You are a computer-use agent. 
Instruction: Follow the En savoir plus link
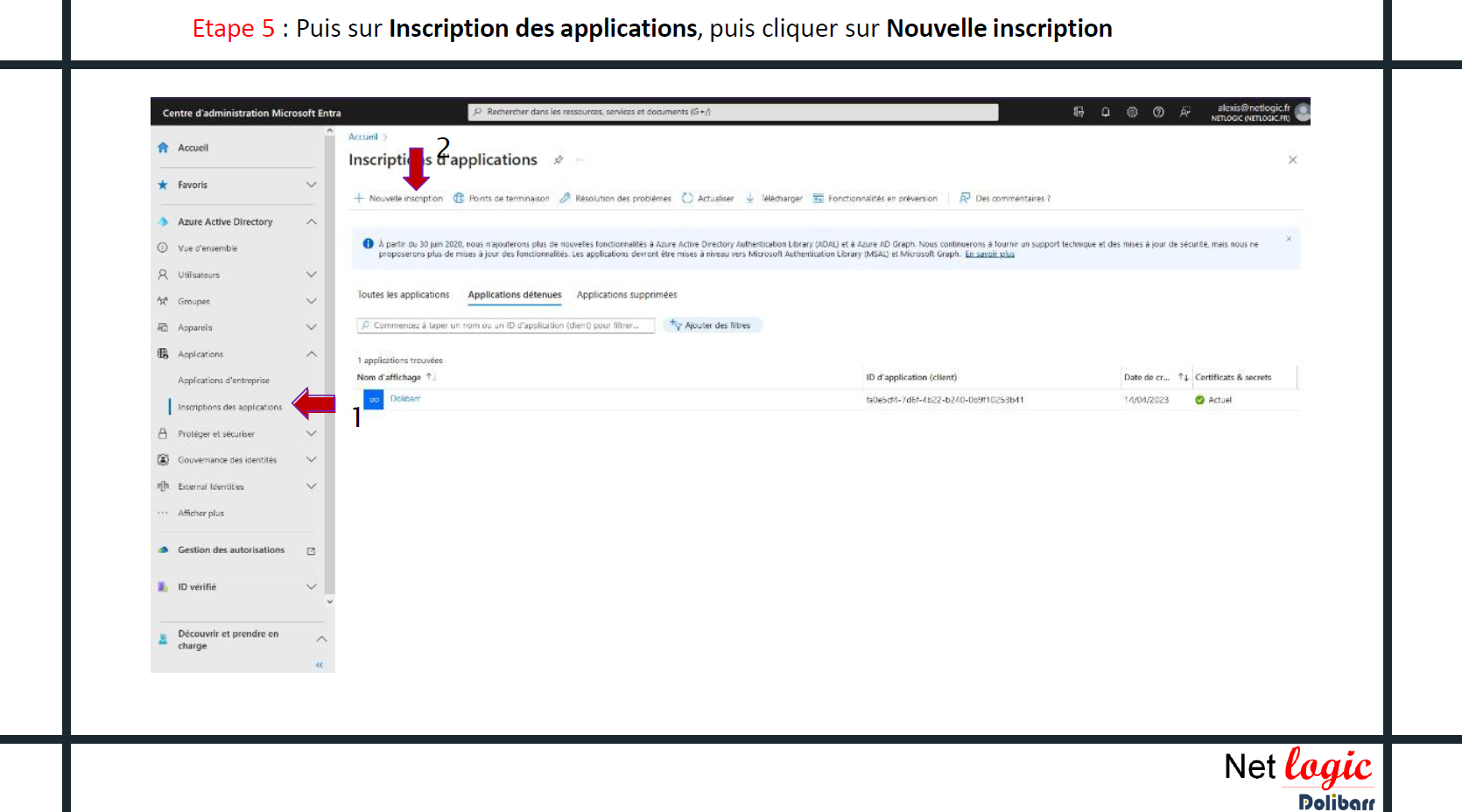(989, 255)
